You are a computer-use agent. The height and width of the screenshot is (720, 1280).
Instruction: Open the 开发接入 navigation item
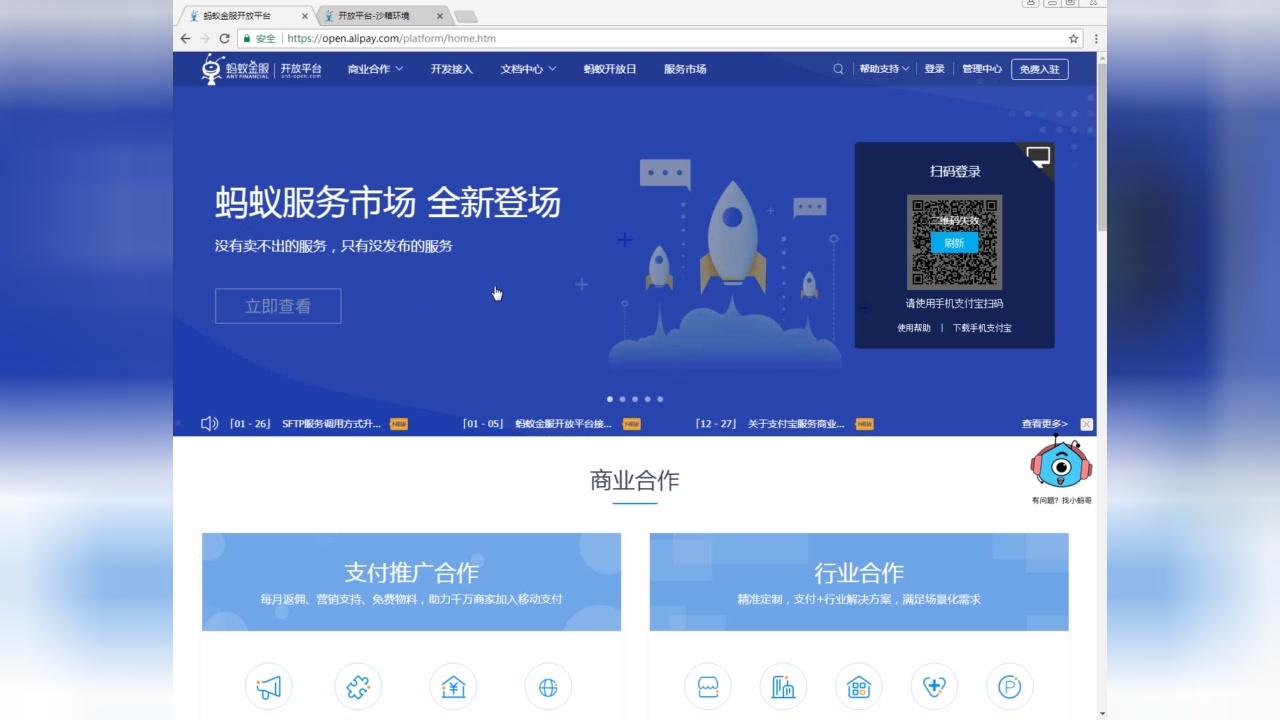click(452, 69)
